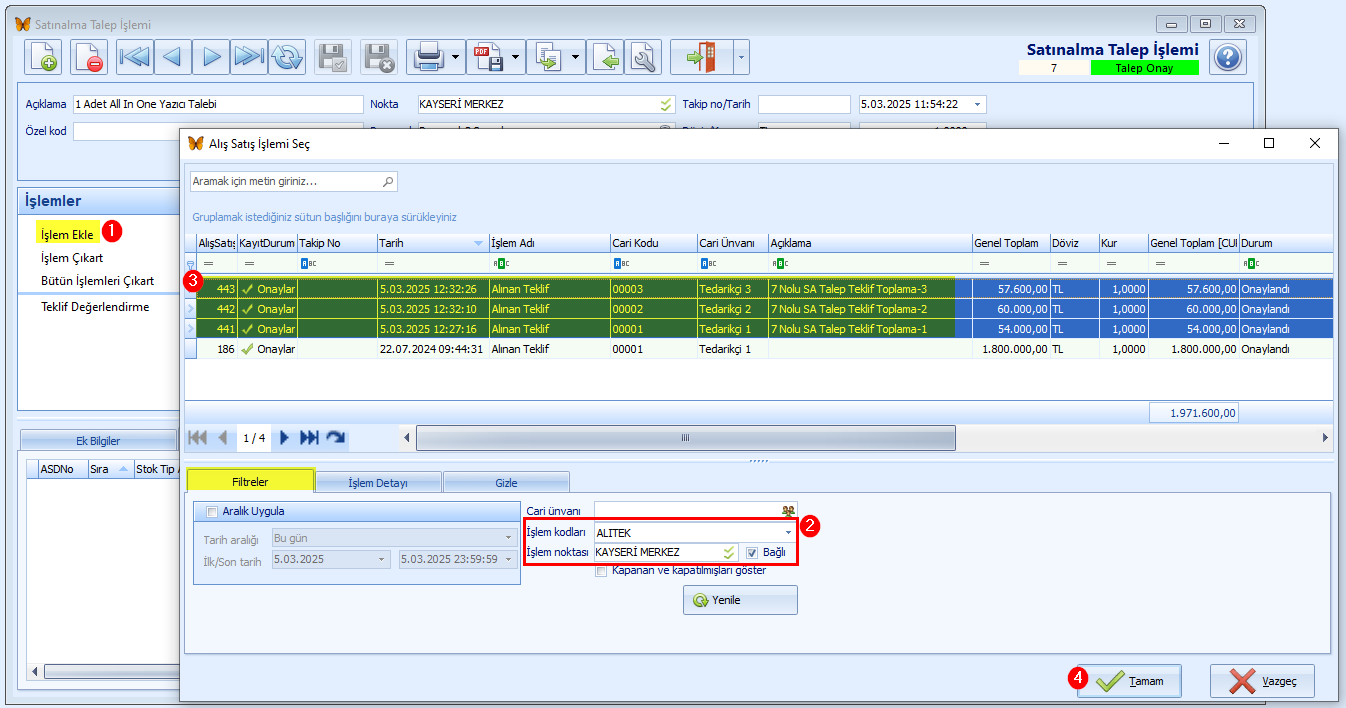
Task: Click the magnifier icon in the search box
Action: pos(388,181)
